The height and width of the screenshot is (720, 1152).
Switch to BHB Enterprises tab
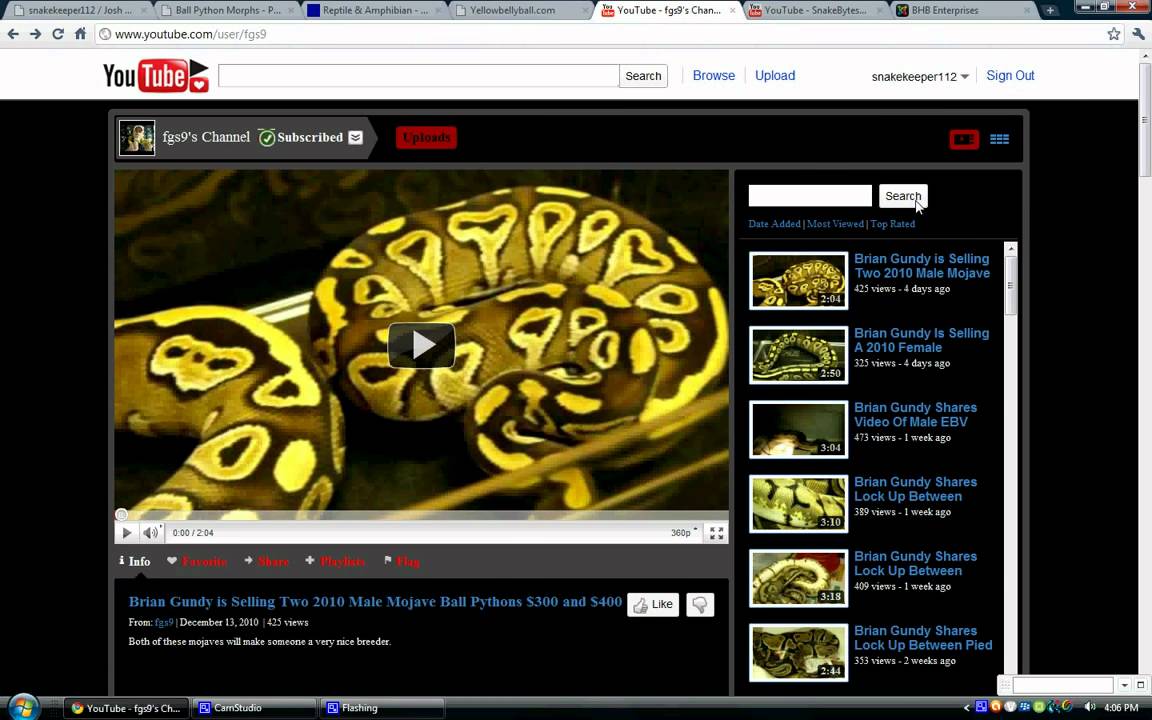pyautogui.click(x=961, y=10)
